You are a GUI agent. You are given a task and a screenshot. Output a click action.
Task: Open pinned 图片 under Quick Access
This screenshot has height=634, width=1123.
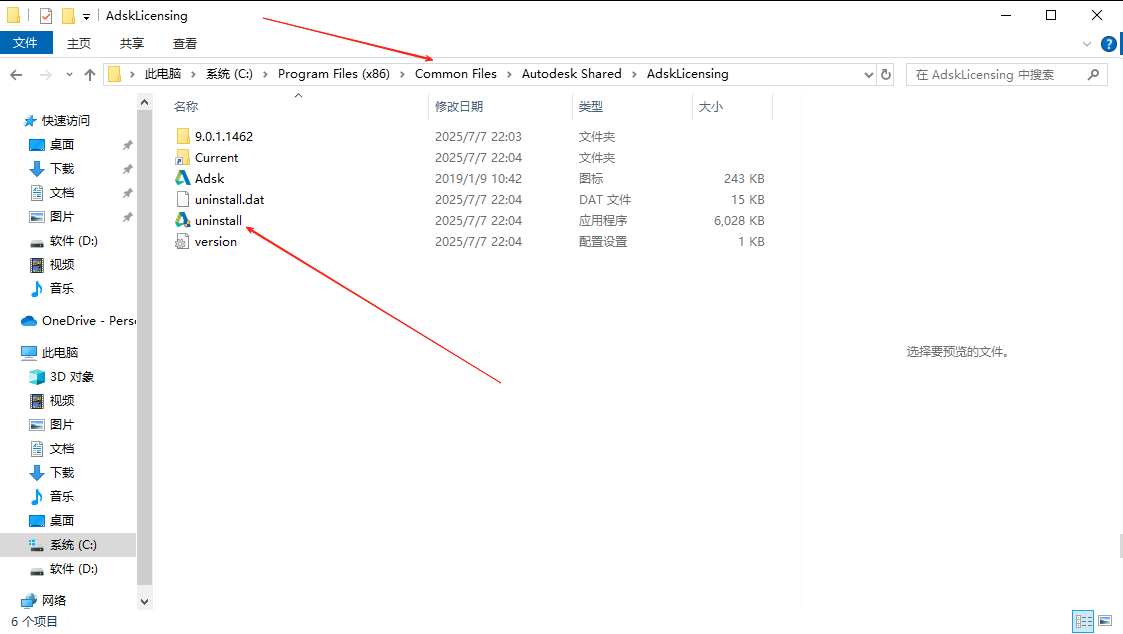62,216
